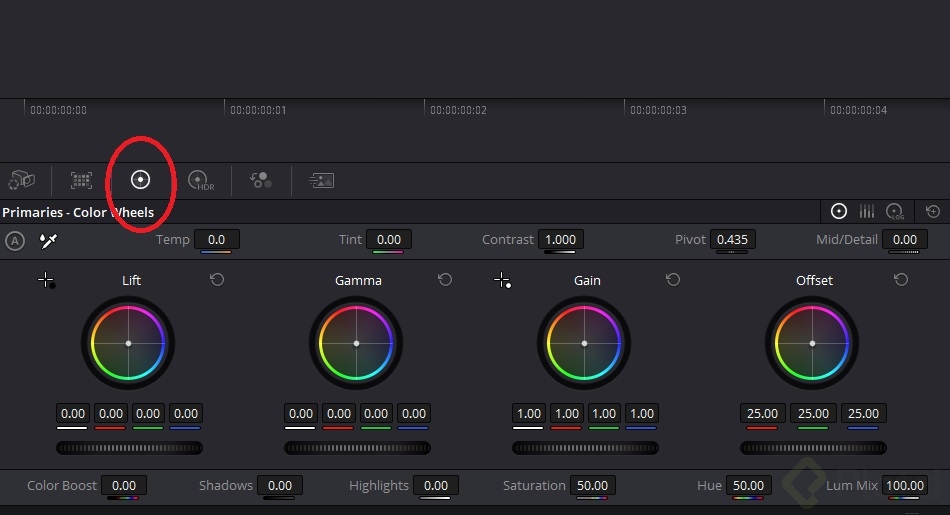Screen dimensions: 950x515
Task: Click the Lift master wheel slider
Action: [130, 448]
